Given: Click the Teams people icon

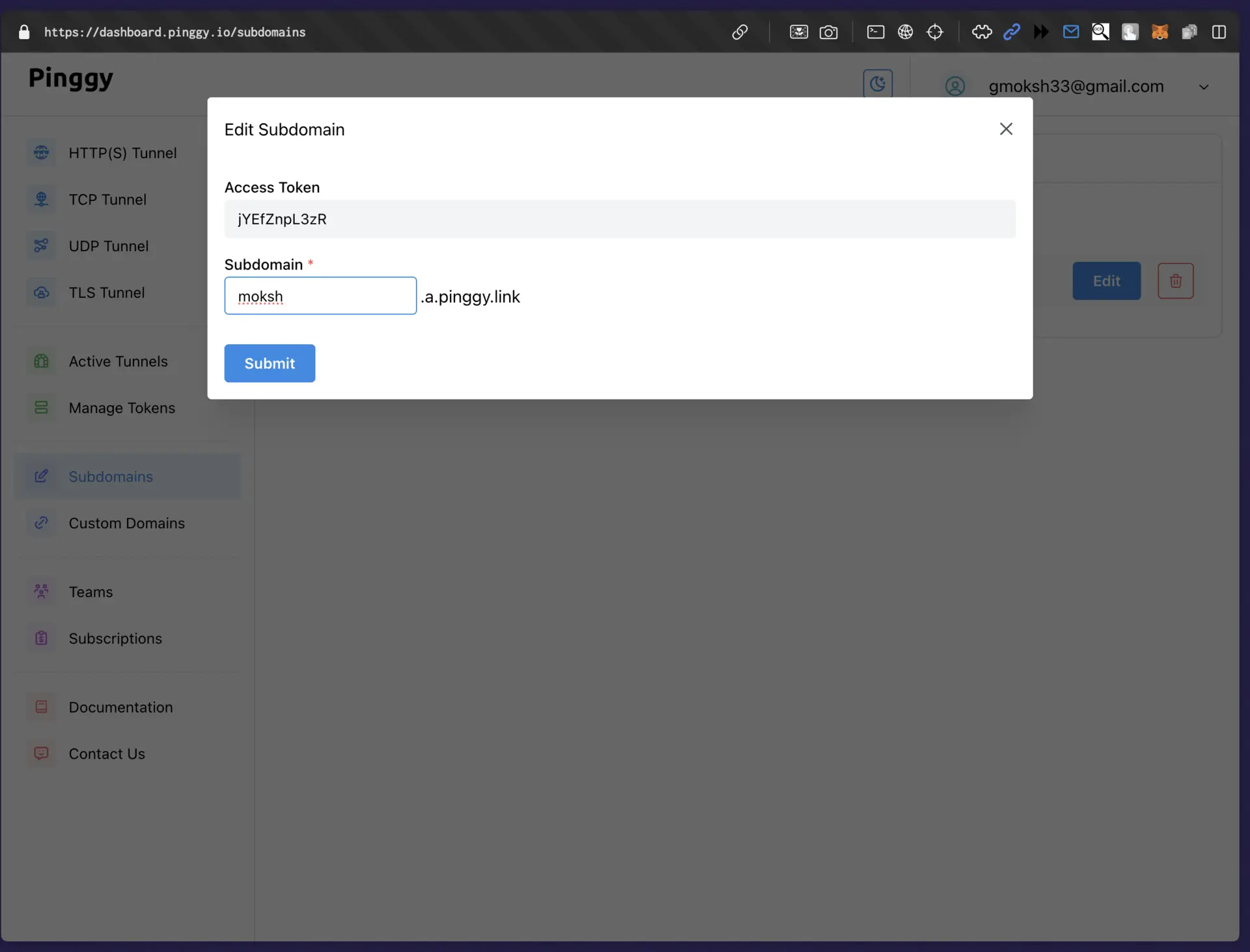Looking at the screenshot, I should tap(41, 592).
